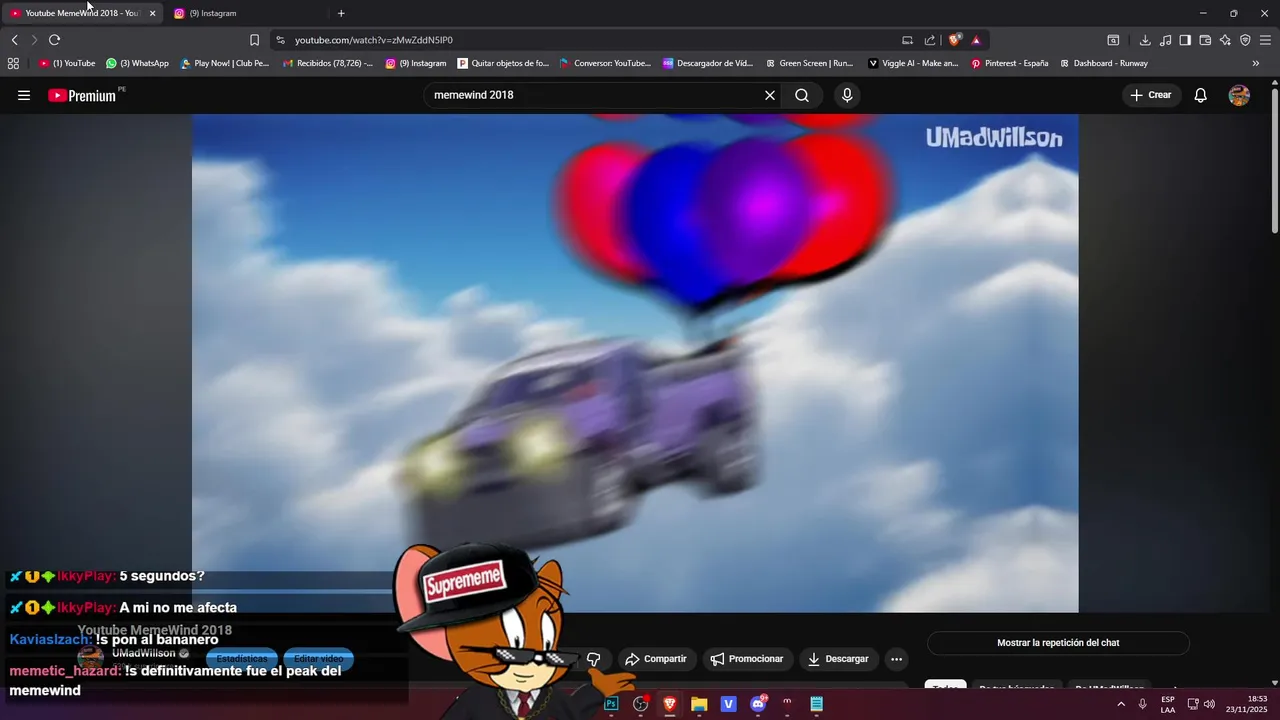Screen dimensions: 1280x720
Task: Bookmark this page in the address bar
Action: 254,40
